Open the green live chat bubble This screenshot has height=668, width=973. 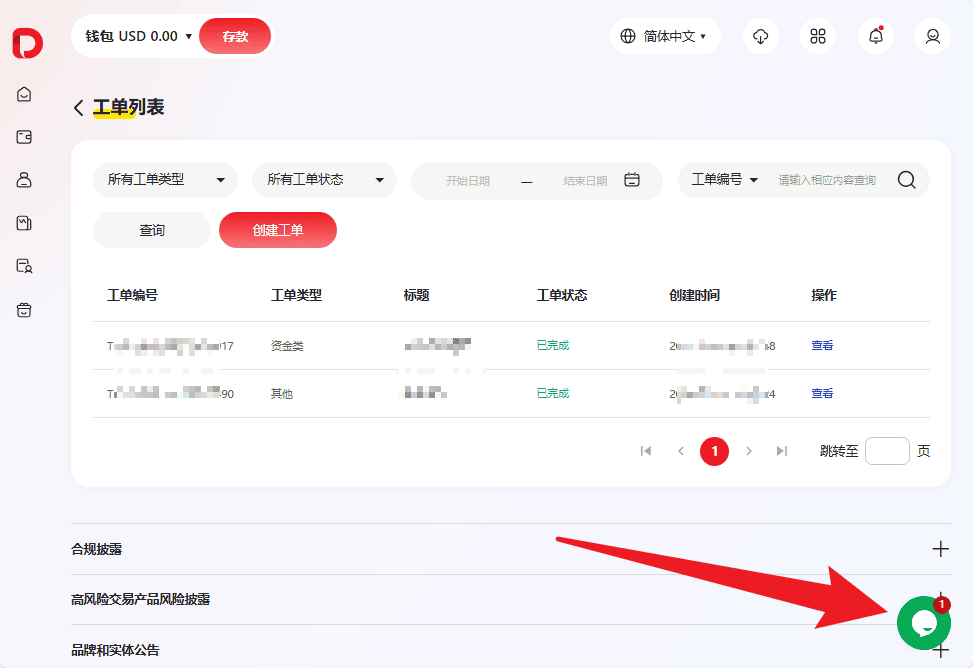(x=923, y=622)
